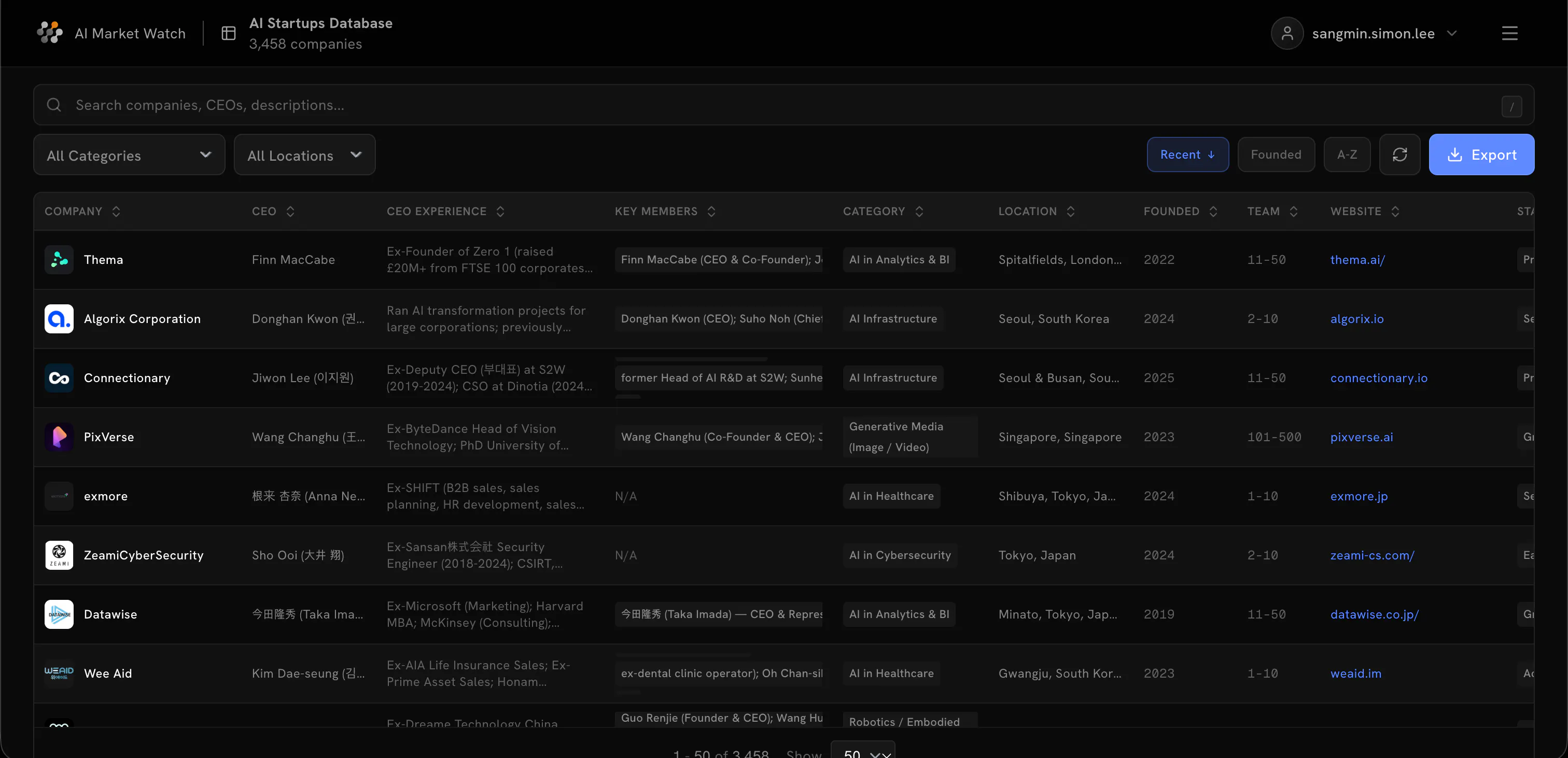Image resolution: width=1568 pixels, height=758 pixels.
Task: Open the Wee Aid logo icon
Action: (59, 673)
